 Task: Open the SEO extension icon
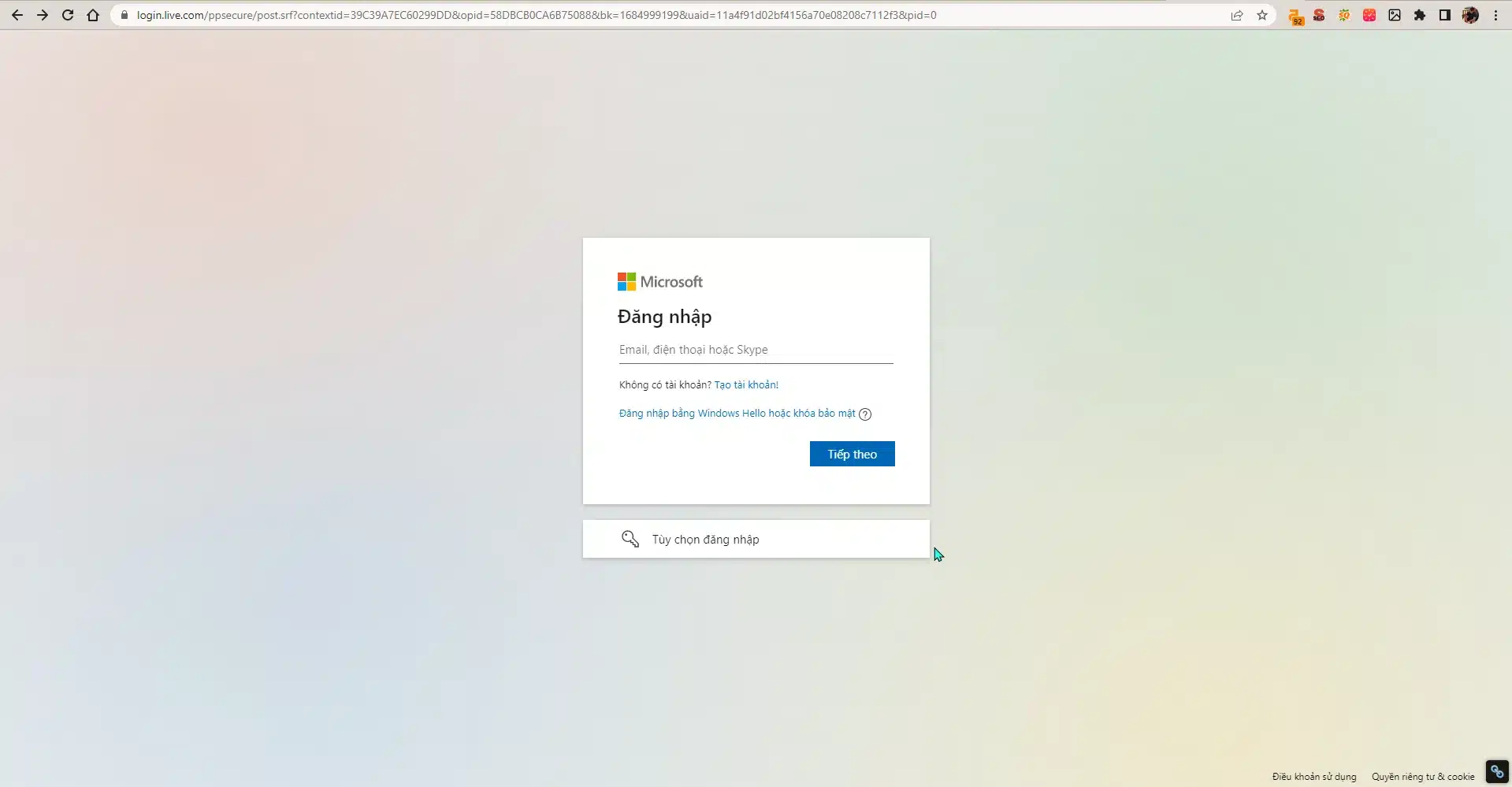(1319, 15)
